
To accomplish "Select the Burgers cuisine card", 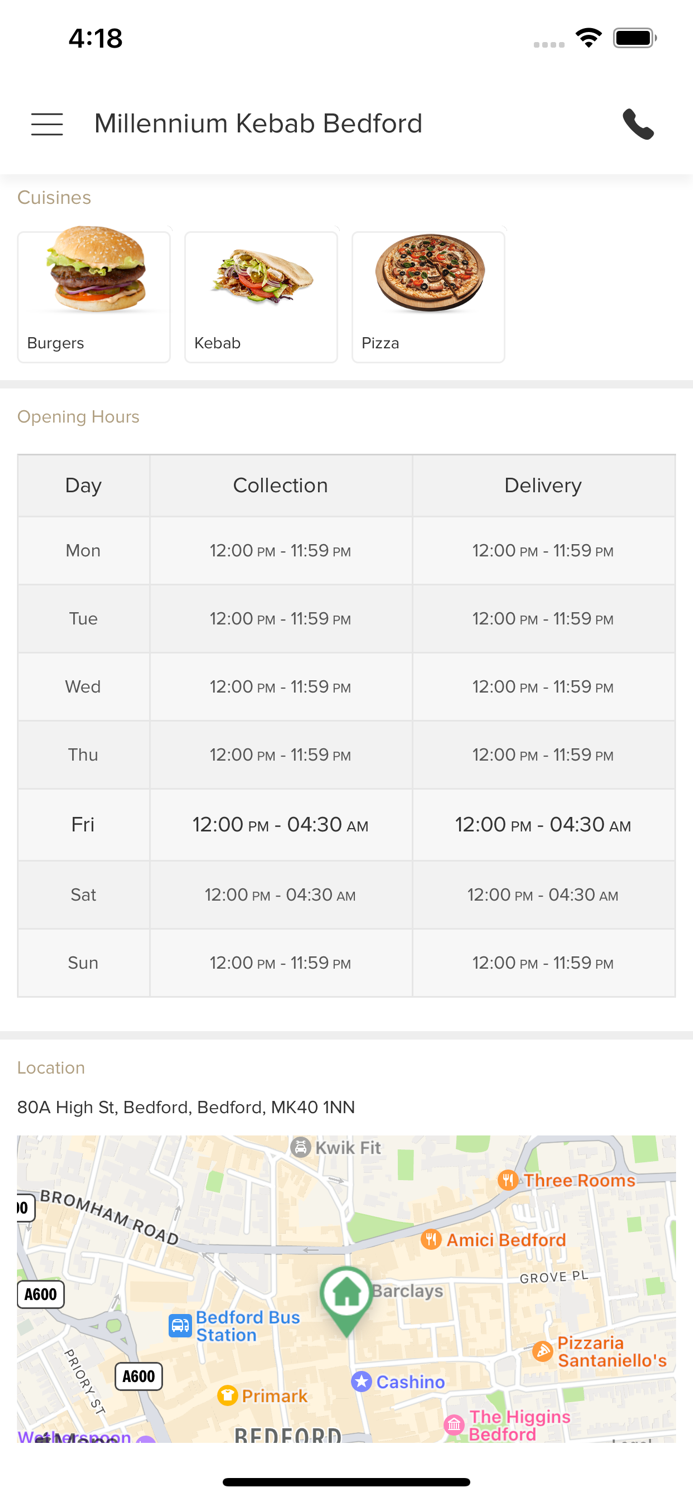I will (94, 296).
